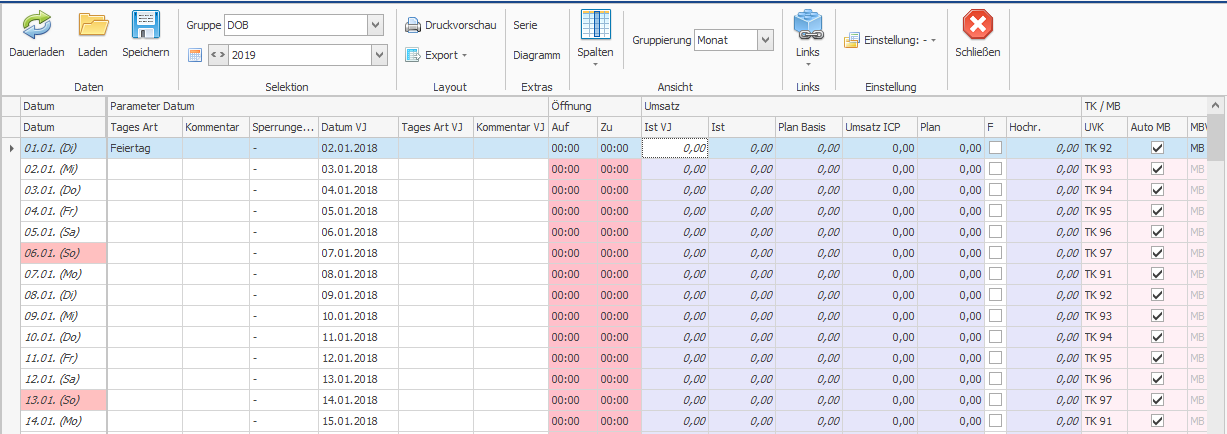Screen dimensions: 1227x434
Task: Open the year 2019 dropdown
Action: tap(376, 55)
